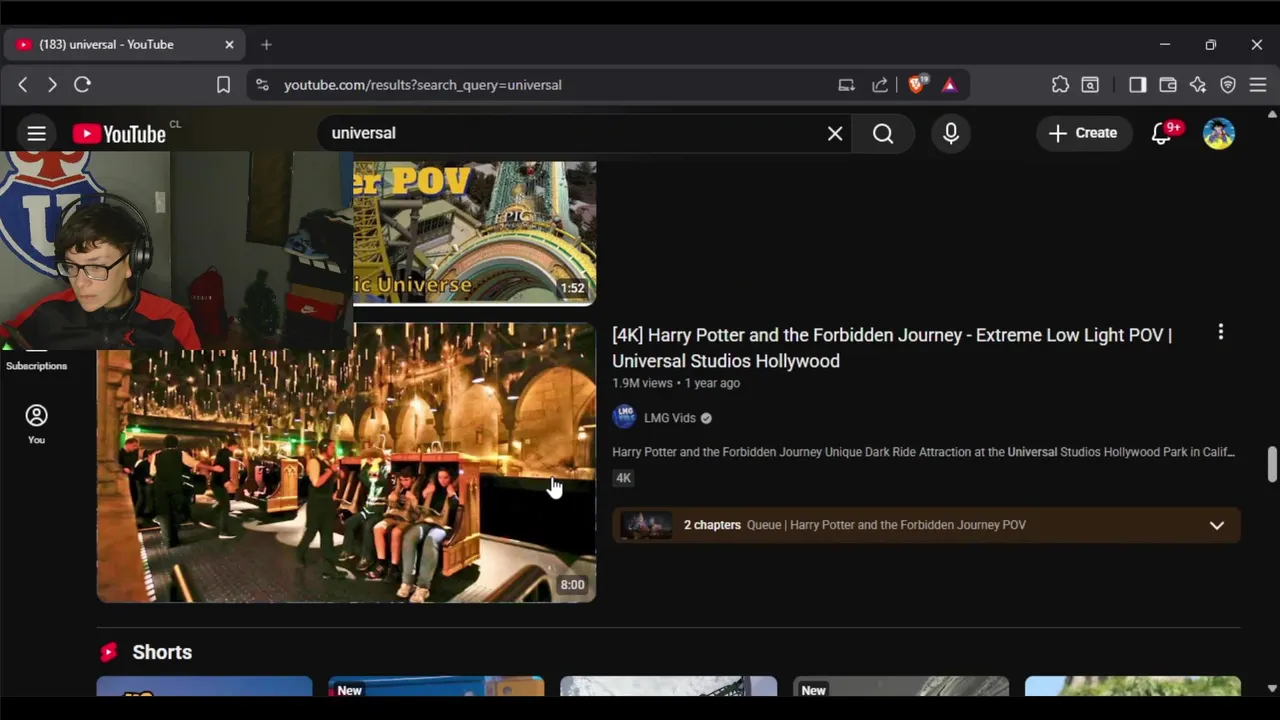Expand the 2 chapters list chevron

pos(1217,525)
